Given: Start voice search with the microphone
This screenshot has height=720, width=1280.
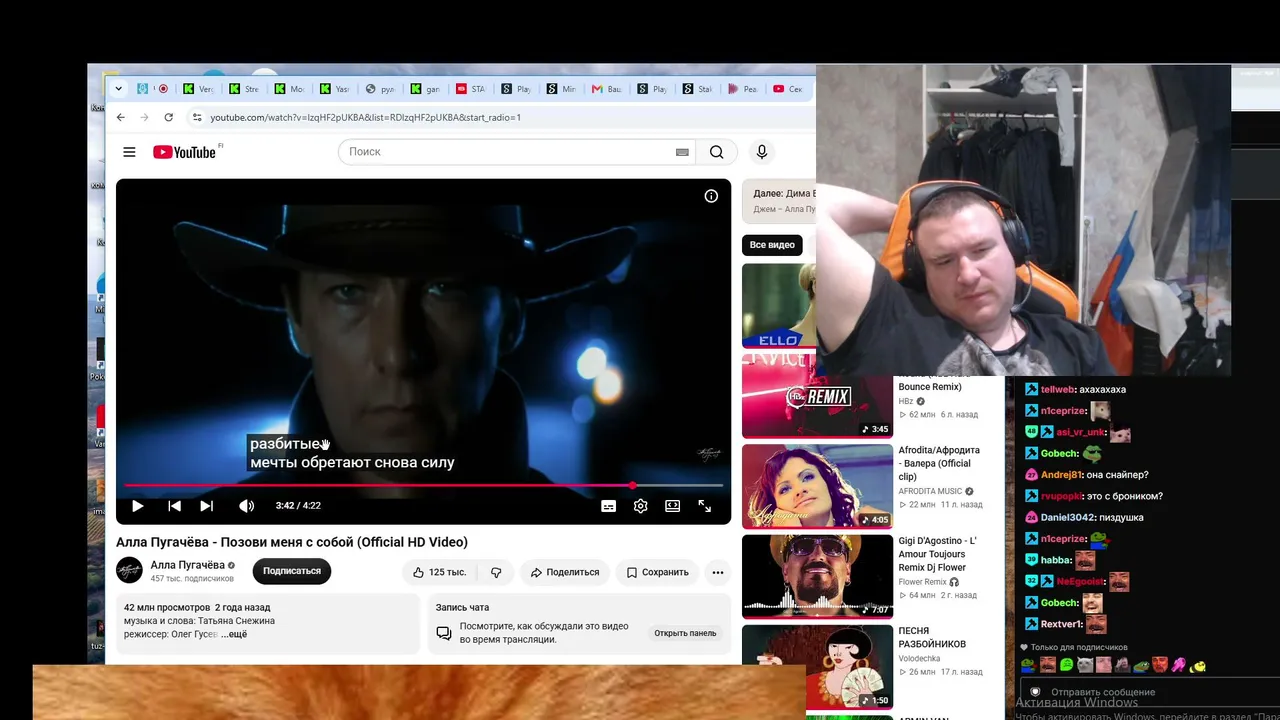Looking at the screenshot, I should tap(762, 152).
